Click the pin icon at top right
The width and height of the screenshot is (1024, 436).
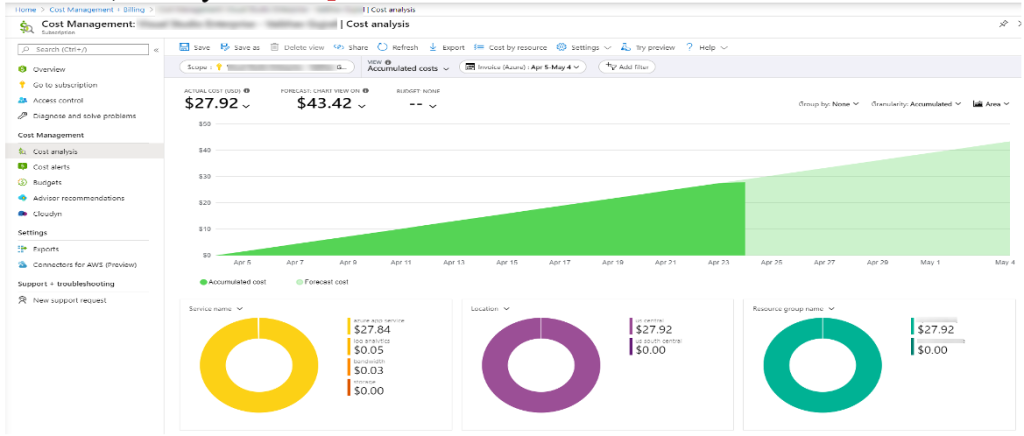click(1004, 23)
